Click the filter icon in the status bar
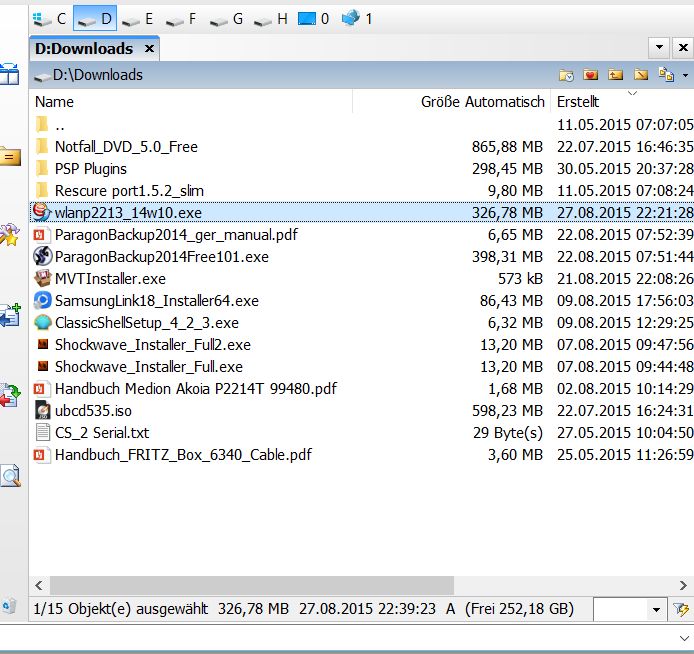 [683, 608]
